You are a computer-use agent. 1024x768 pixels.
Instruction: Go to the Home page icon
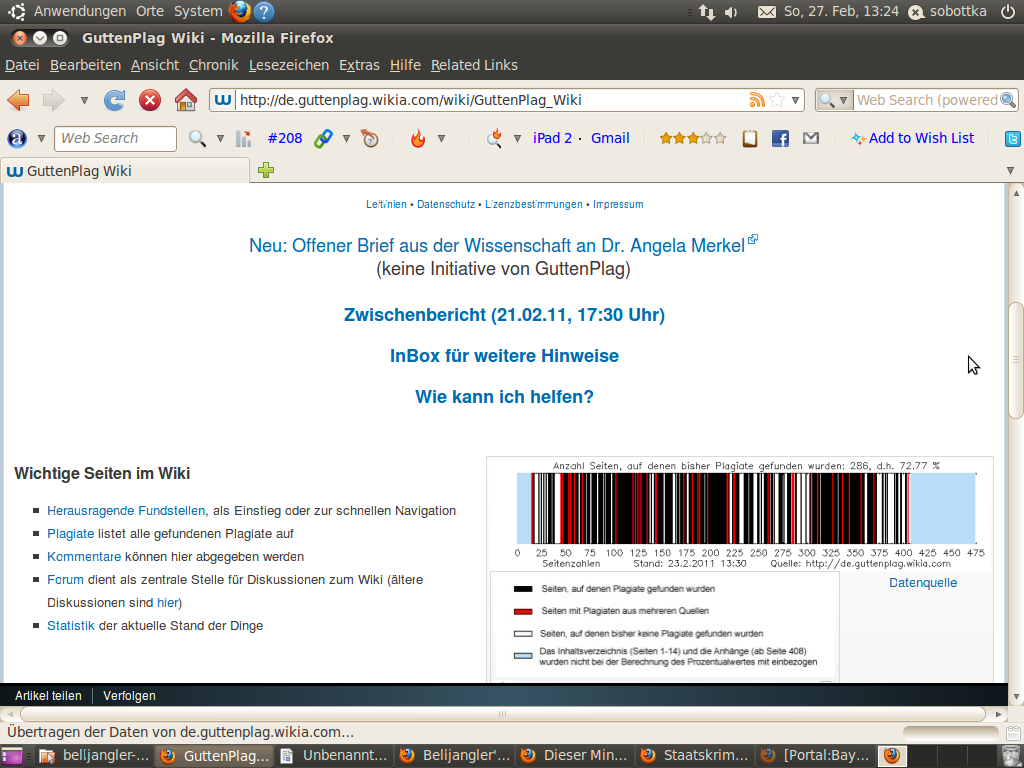click(185, 100)
